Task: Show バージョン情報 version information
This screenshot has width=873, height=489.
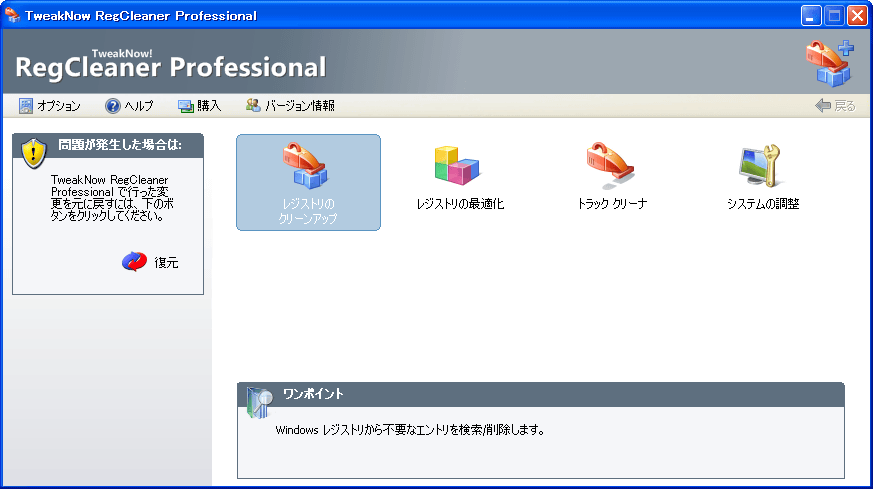Action: [290, 106]
